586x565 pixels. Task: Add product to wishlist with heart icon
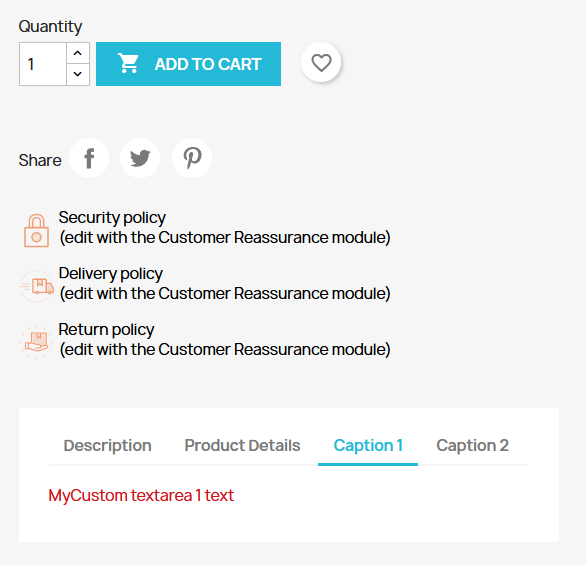click(321, 62)
